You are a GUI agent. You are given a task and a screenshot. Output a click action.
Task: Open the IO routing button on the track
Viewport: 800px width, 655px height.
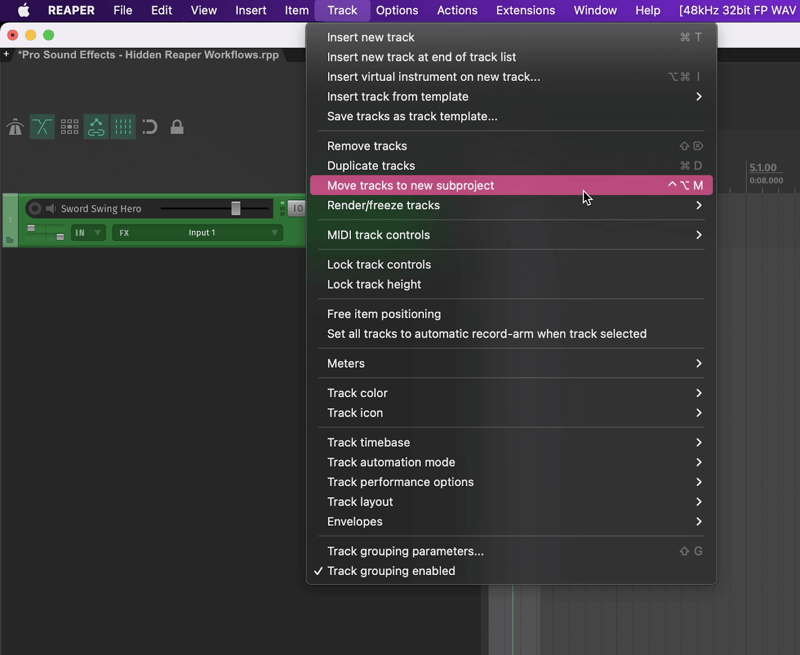click(x=297, y=208)
